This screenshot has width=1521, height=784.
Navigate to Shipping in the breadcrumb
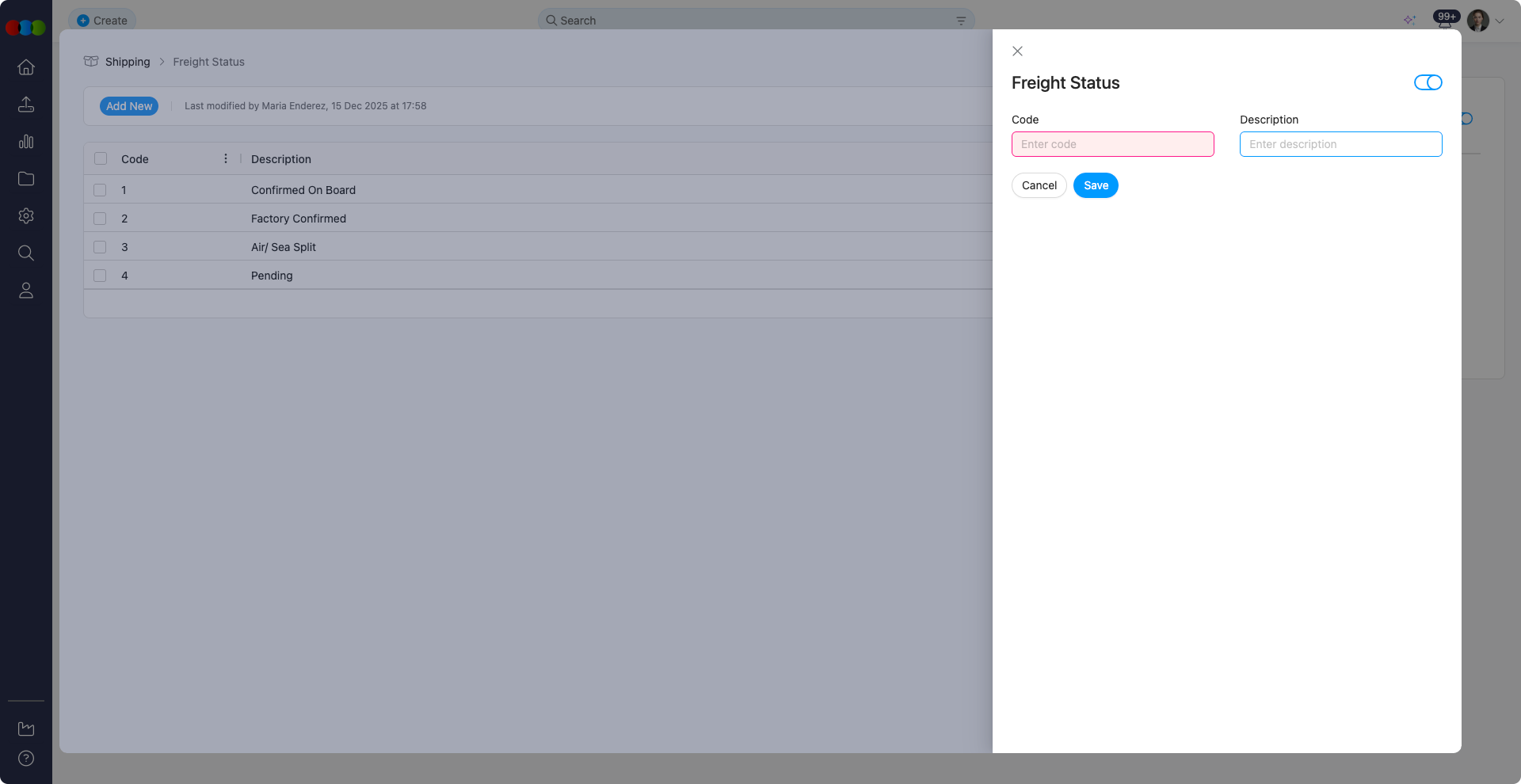coord(128,62)
